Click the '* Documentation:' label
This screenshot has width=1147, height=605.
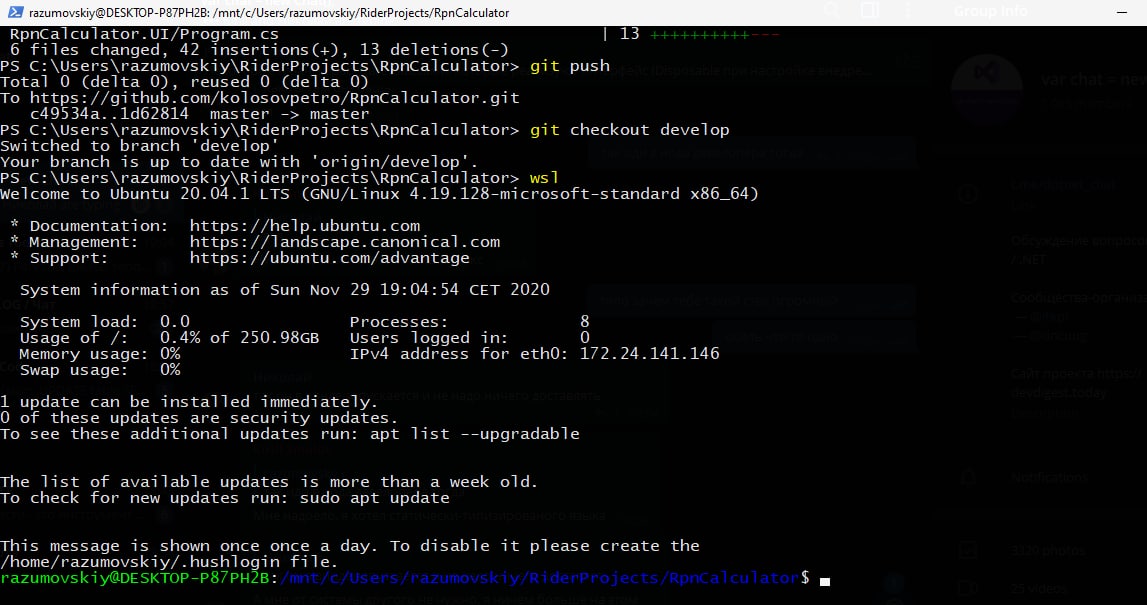tap(89, 226)
